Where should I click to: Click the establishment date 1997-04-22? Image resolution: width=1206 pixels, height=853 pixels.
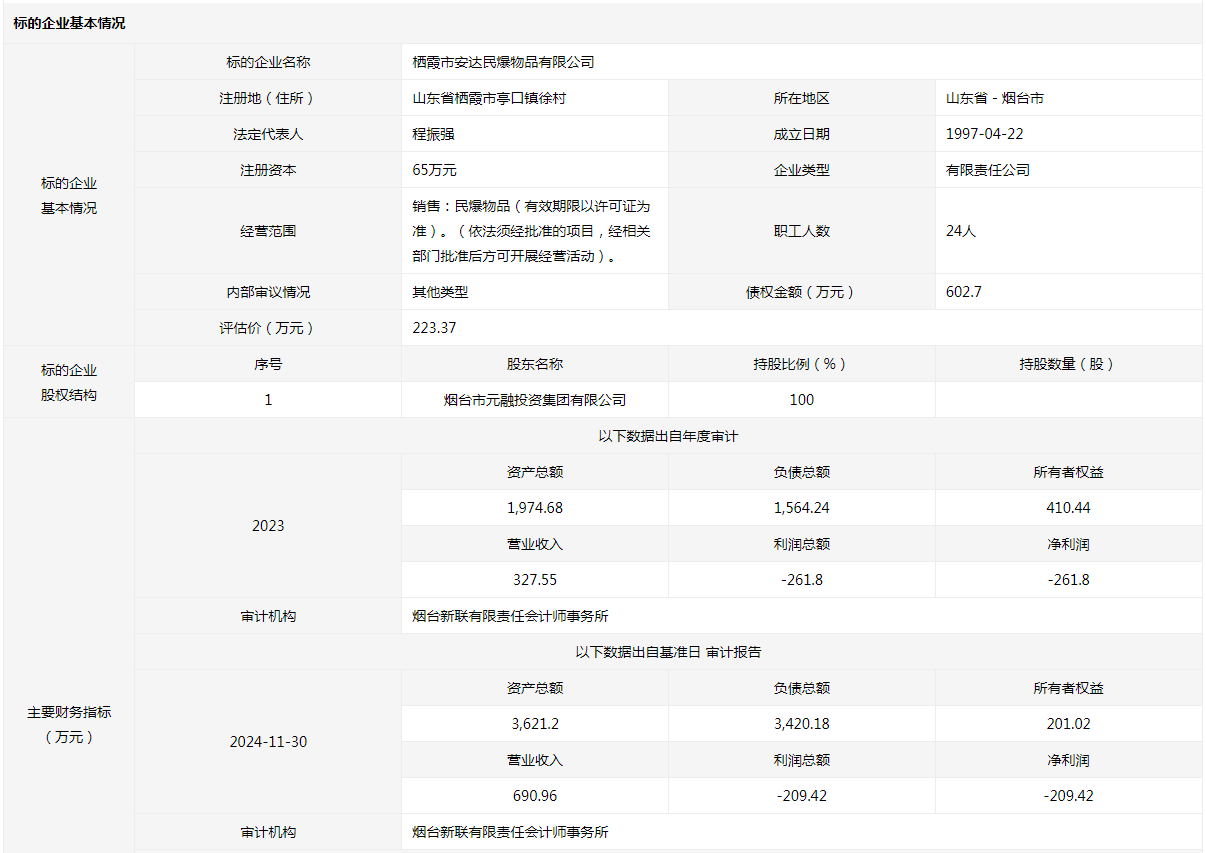coord(984,134)
